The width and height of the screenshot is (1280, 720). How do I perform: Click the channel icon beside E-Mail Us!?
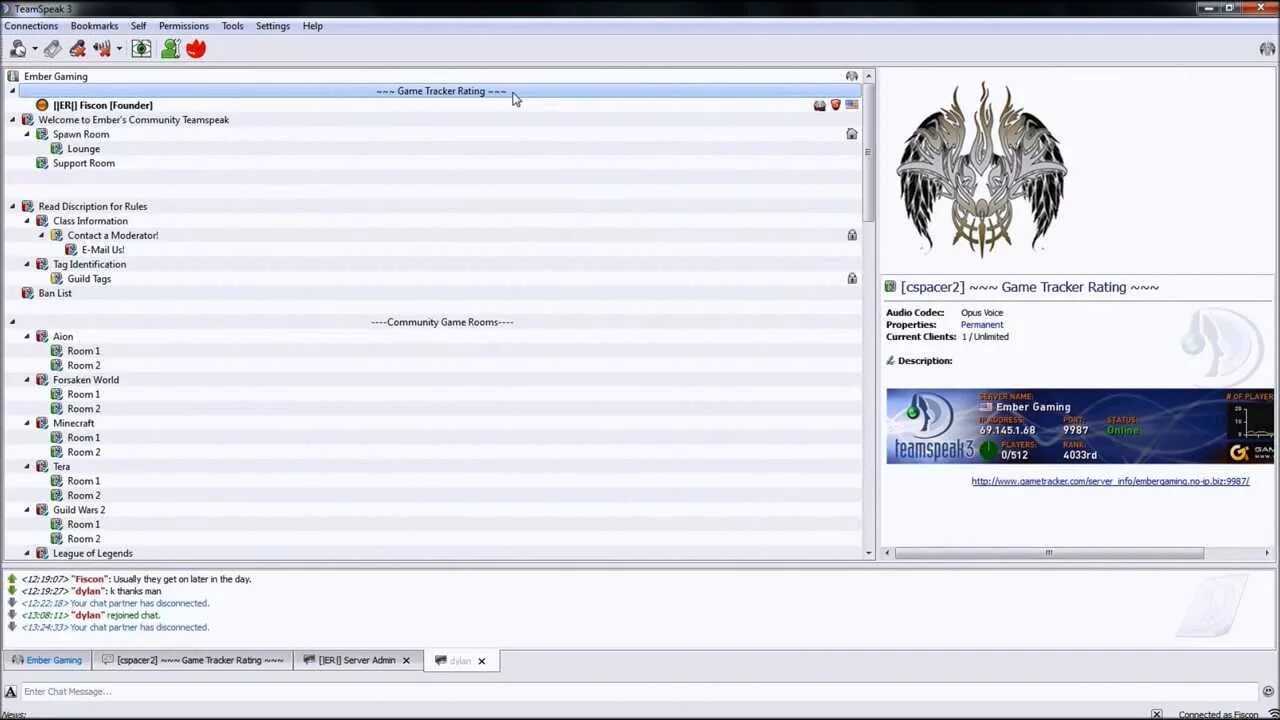(71, 250)
